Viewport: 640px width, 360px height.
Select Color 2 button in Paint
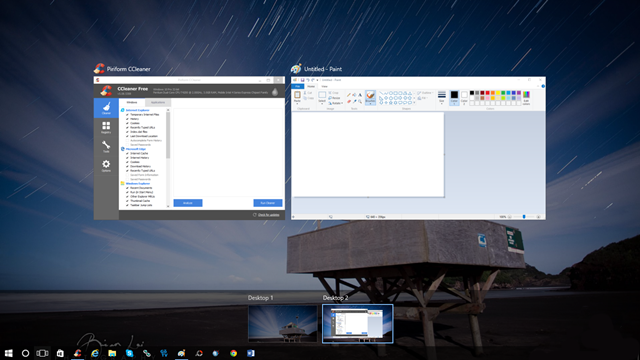point(464,98)
